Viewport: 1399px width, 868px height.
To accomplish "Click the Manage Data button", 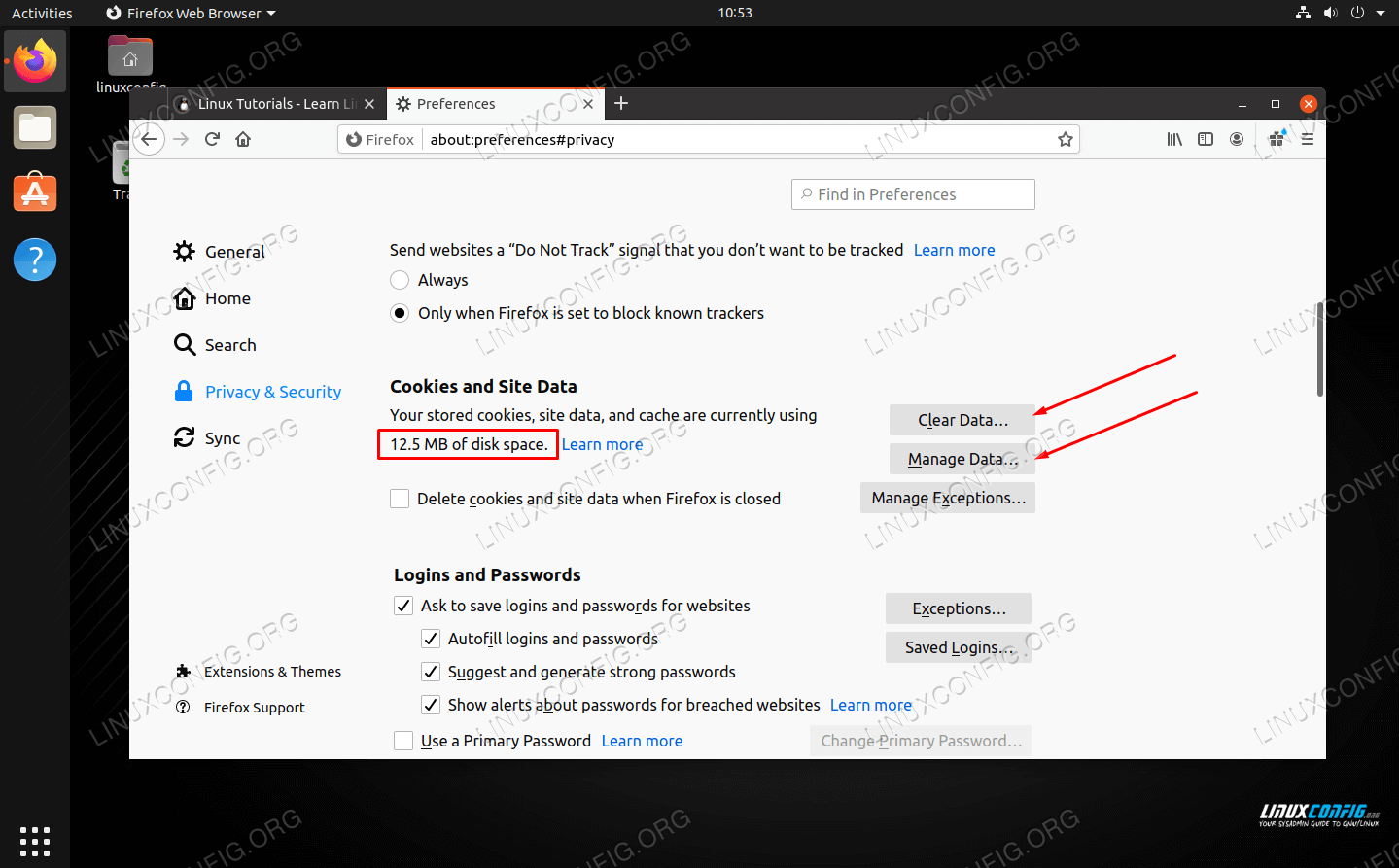I will point(962,459).
